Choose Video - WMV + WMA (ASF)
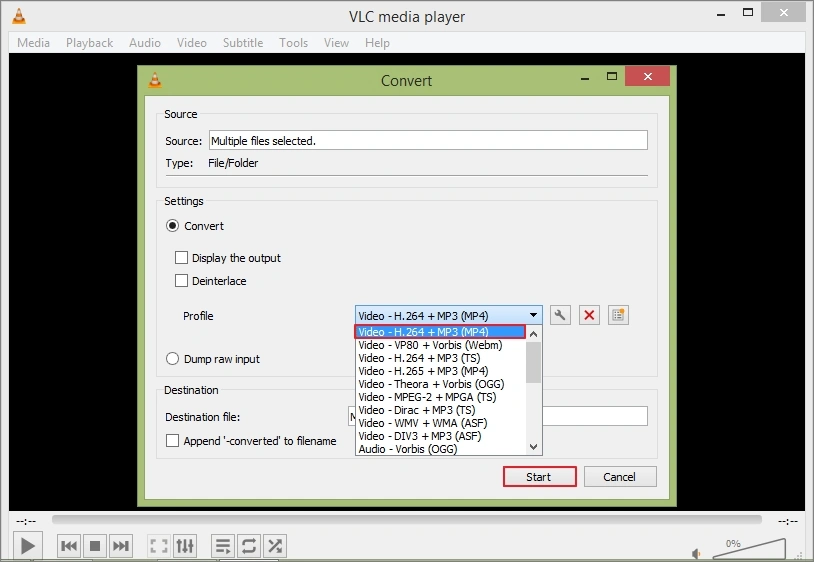The width and height of the screenshot is (814, 562). (441, 423)
